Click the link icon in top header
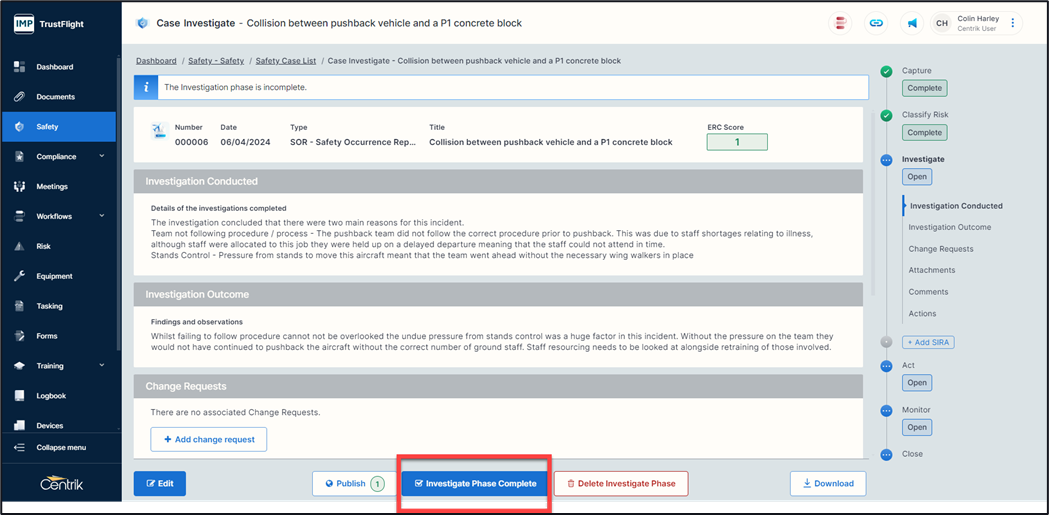Image resolution: width=1049 pixels, height=515 pixels. click(876, 23)
